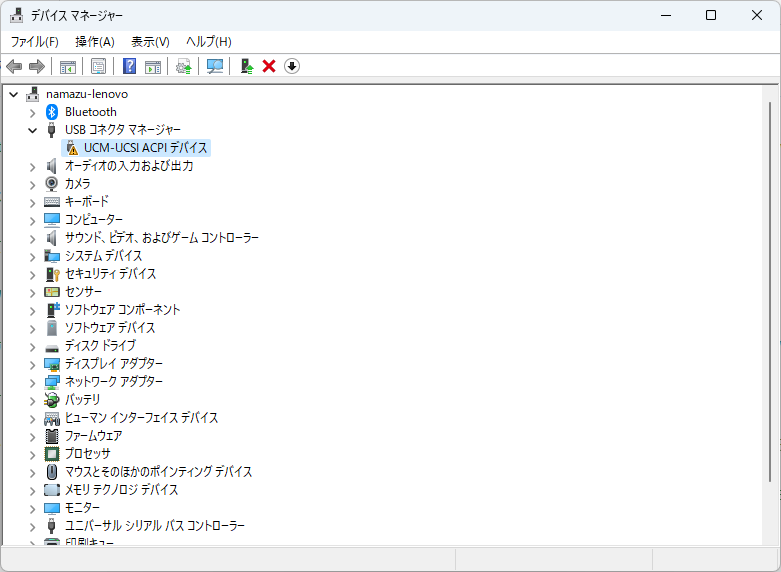The width and height of the screenshot is (781, 572).
Task: Expand the ネットワーク アダプター category
Action: (33, 382)
